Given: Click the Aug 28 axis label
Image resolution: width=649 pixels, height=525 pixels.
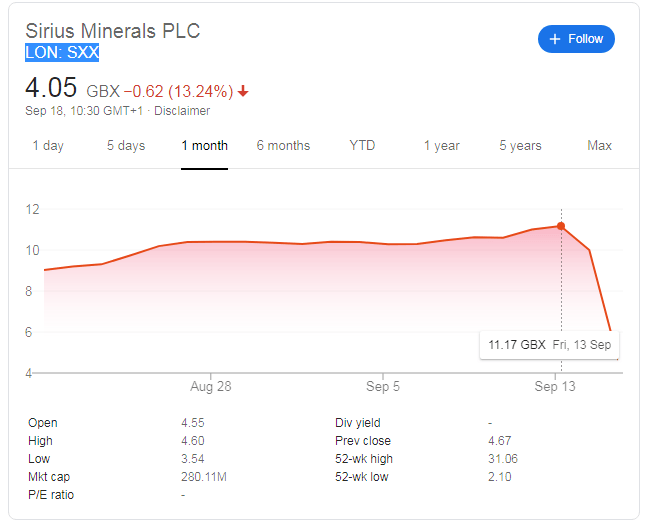Looking at the screenshot, I should pyautogui.click(x=210, y=386).
